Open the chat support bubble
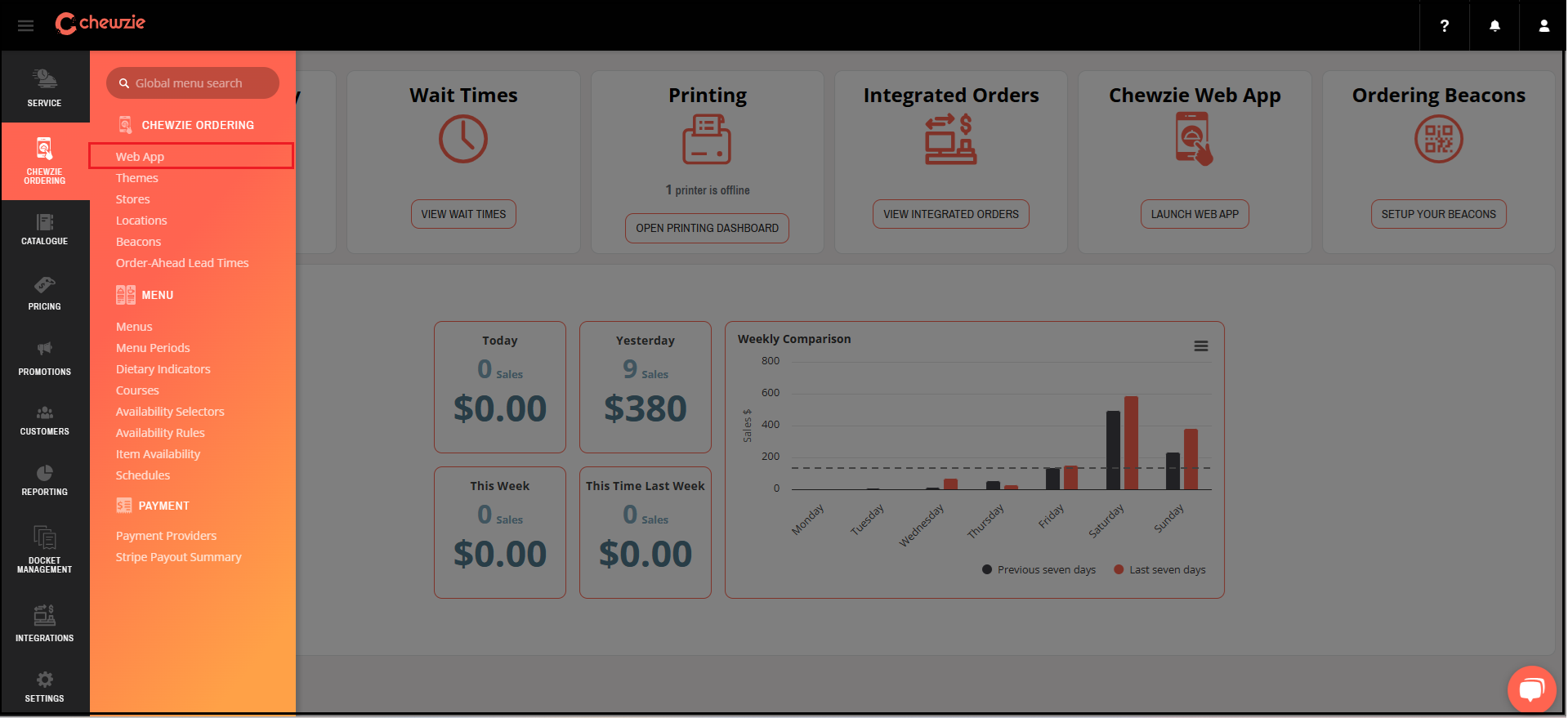Image resolution: width=1568 pixels, height=718 pixels. 1531,689
